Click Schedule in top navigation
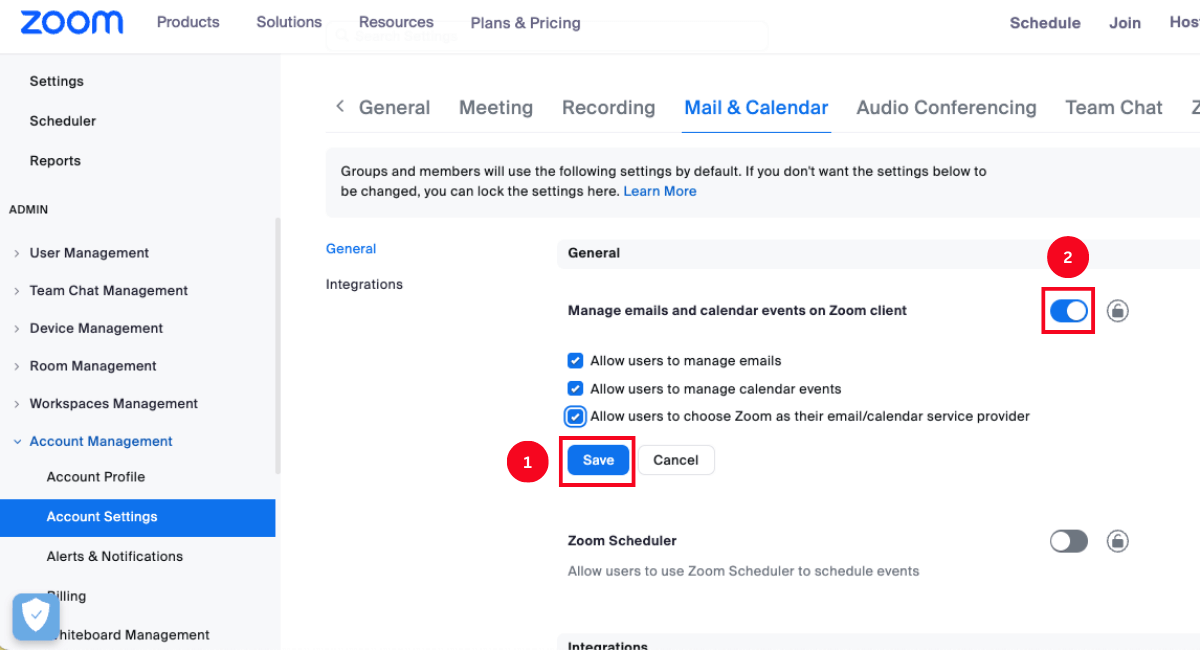 tap(1045, 23)
